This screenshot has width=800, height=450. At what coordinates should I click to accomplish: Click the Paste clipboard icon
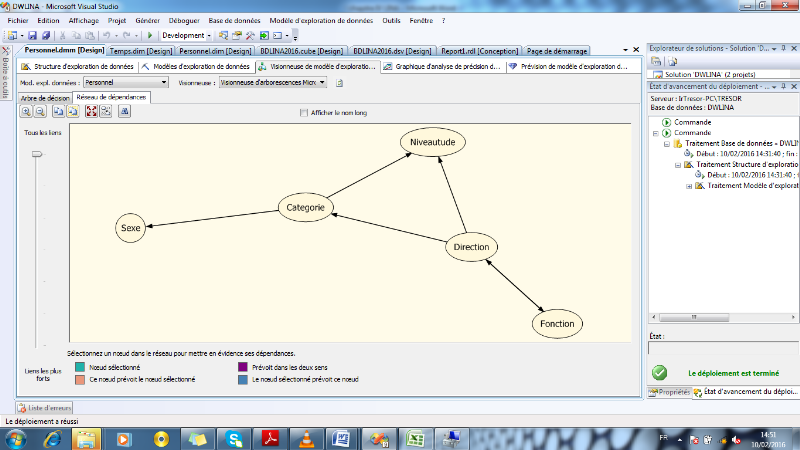click(x=89, y=35)
